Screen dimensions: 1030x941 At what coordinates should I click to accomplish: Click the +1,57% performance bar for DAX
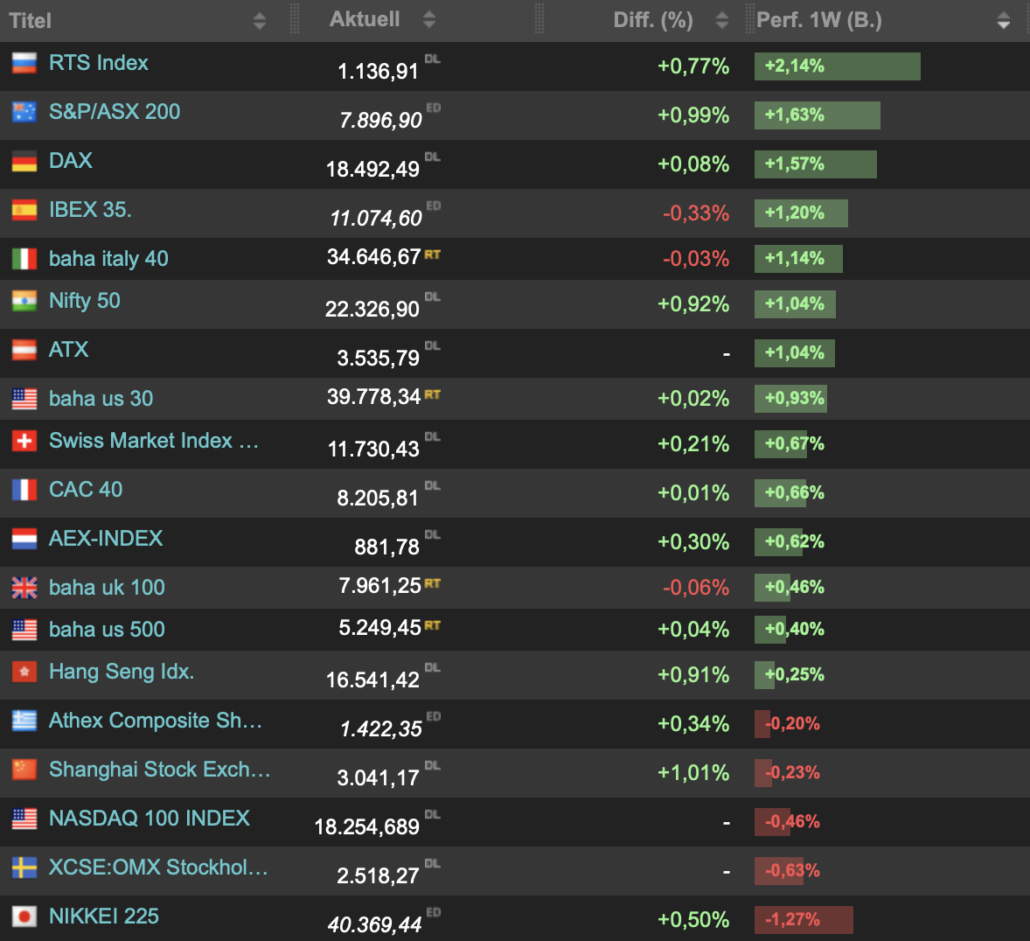point(815,164)
